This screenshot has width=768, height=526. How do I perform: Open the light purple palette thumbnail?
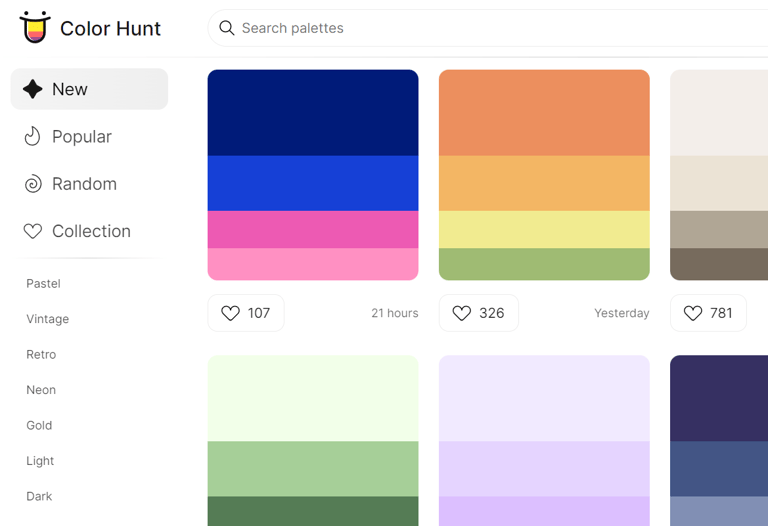click(544, 441)
